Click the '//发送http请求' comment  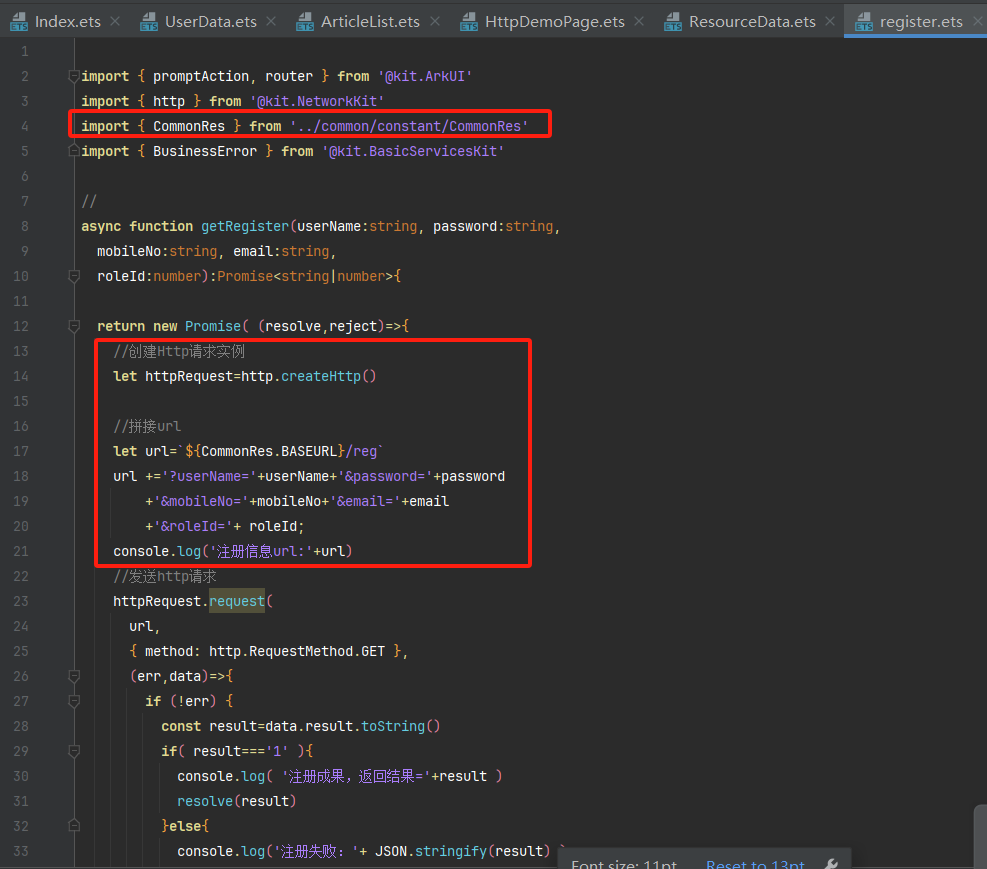pyautogui.click(x=165, y=576)
